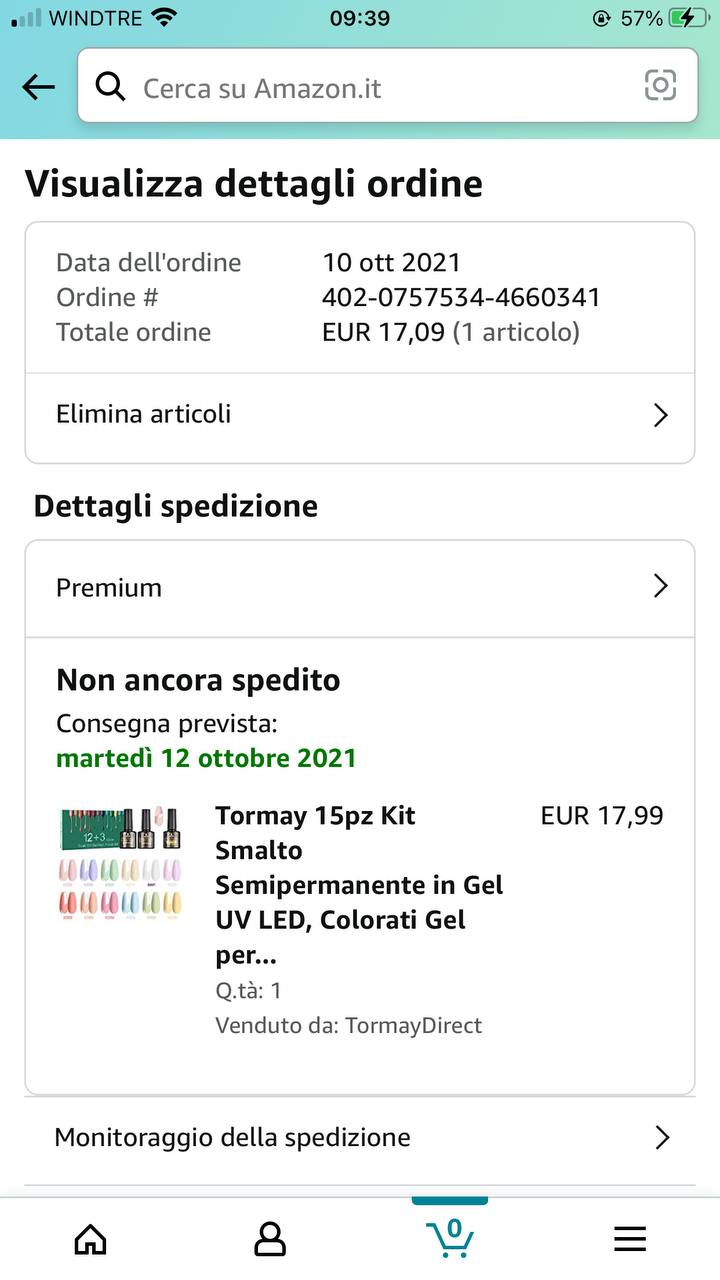This screenshot has height=1280, width=720.
Task: Open the hamburger menu icon
Action: [630, 1240]
